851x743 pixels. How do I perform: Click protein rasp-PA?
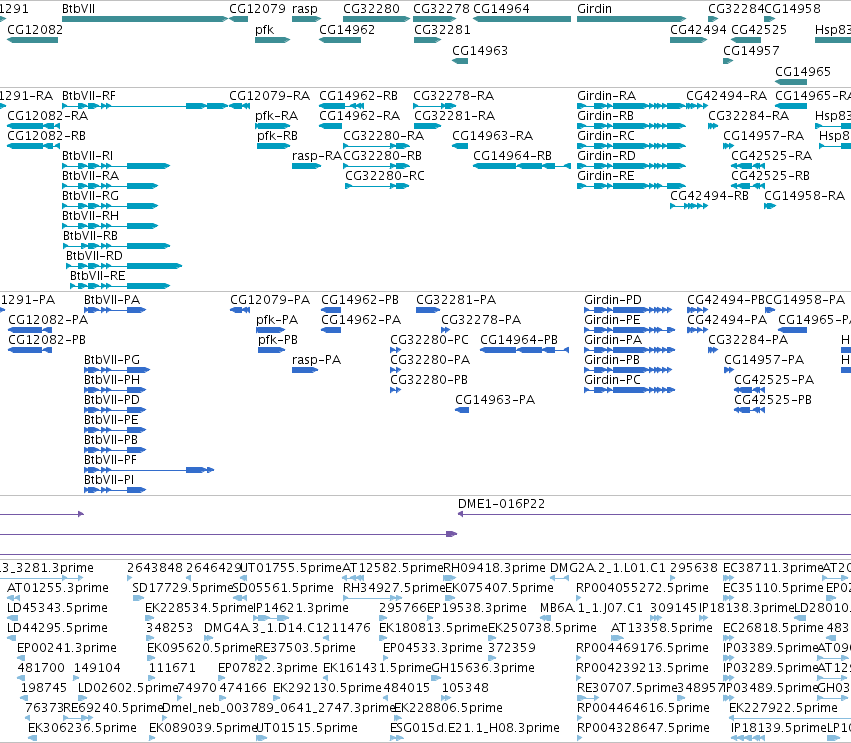click(x=316, y=360)
